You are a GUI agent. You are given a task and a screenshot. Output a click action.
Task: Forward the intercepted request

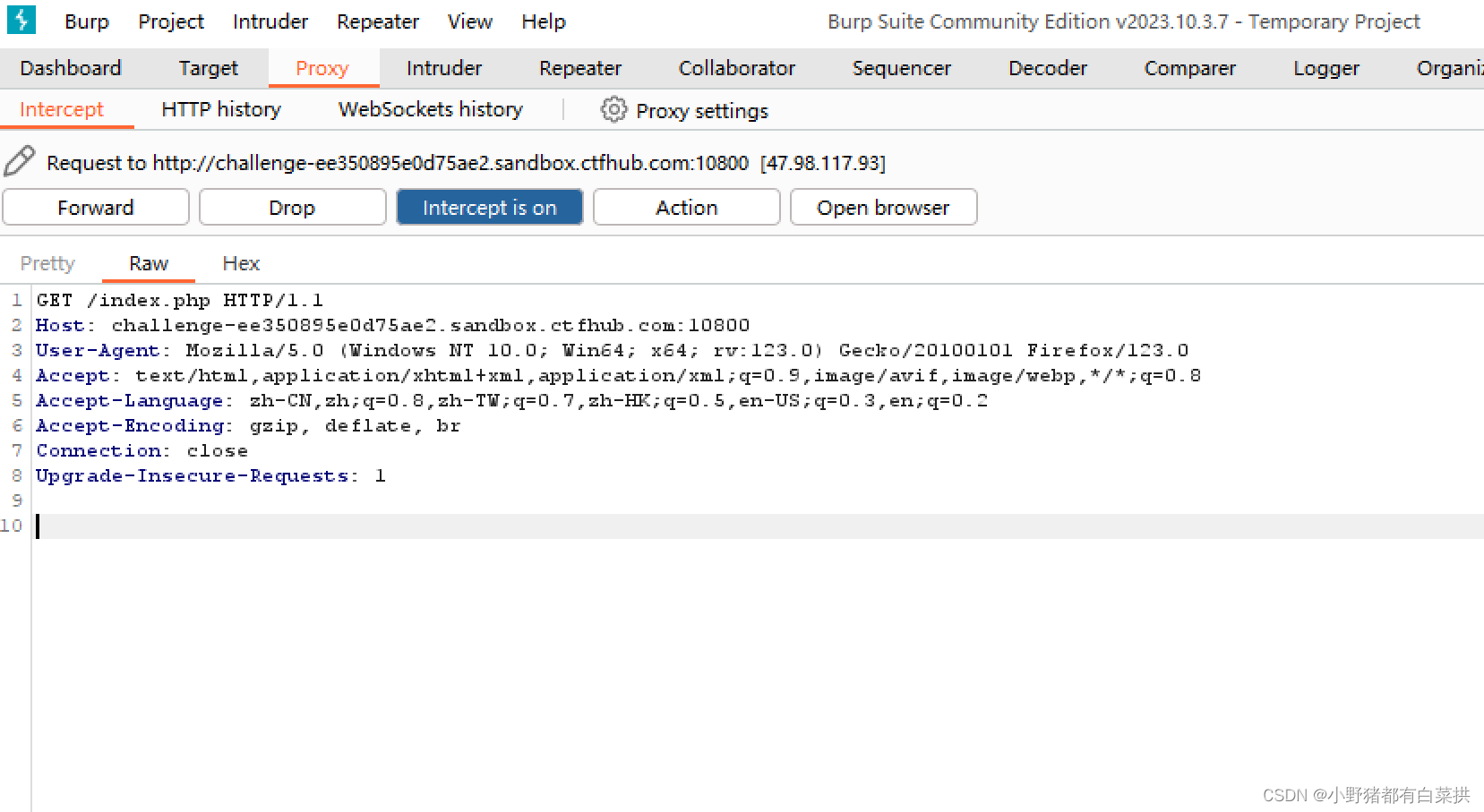pos(95,207)
